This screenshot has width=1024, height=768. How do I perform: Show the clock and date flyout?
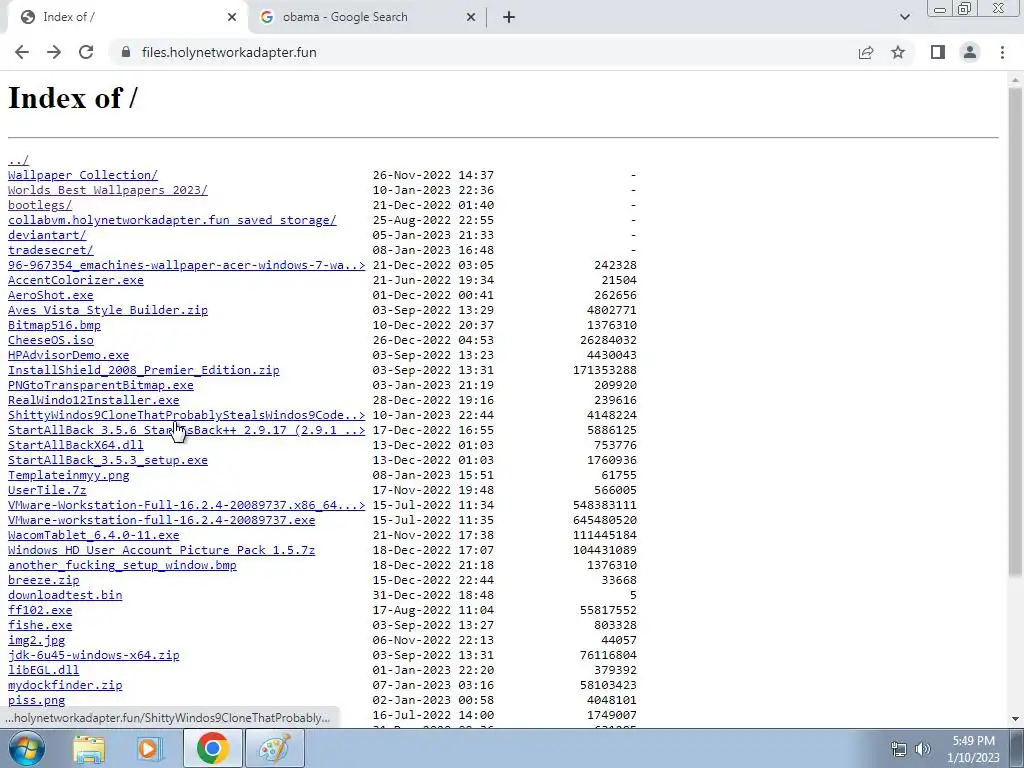[973, 749]
